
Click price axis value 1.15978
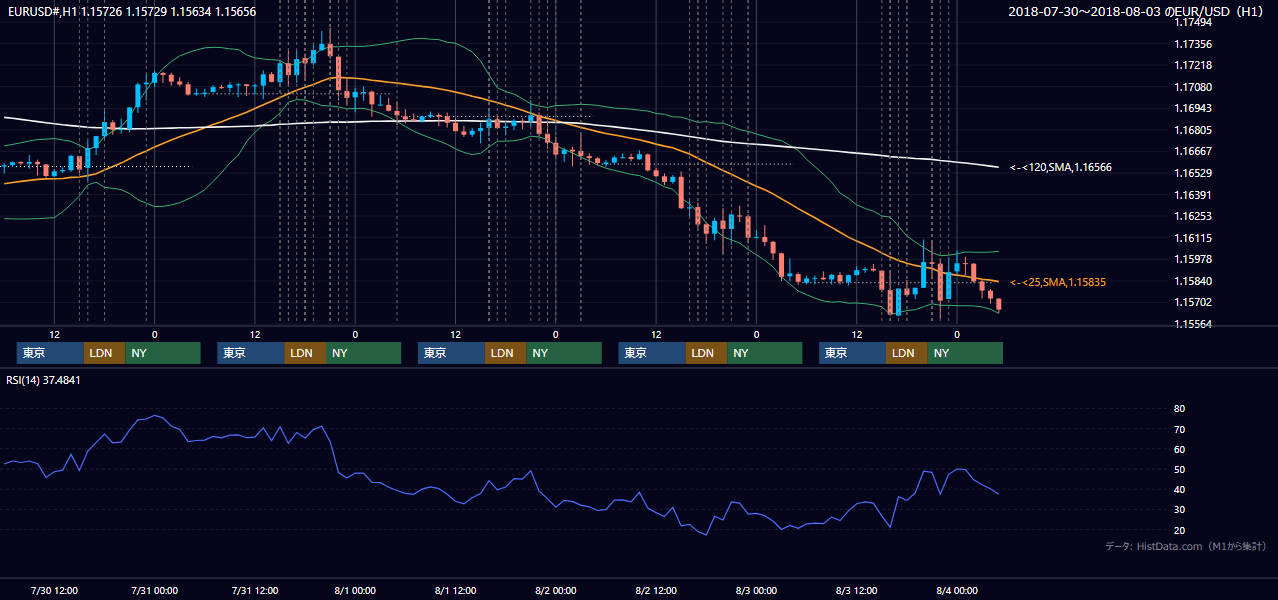click(1193, 260)
